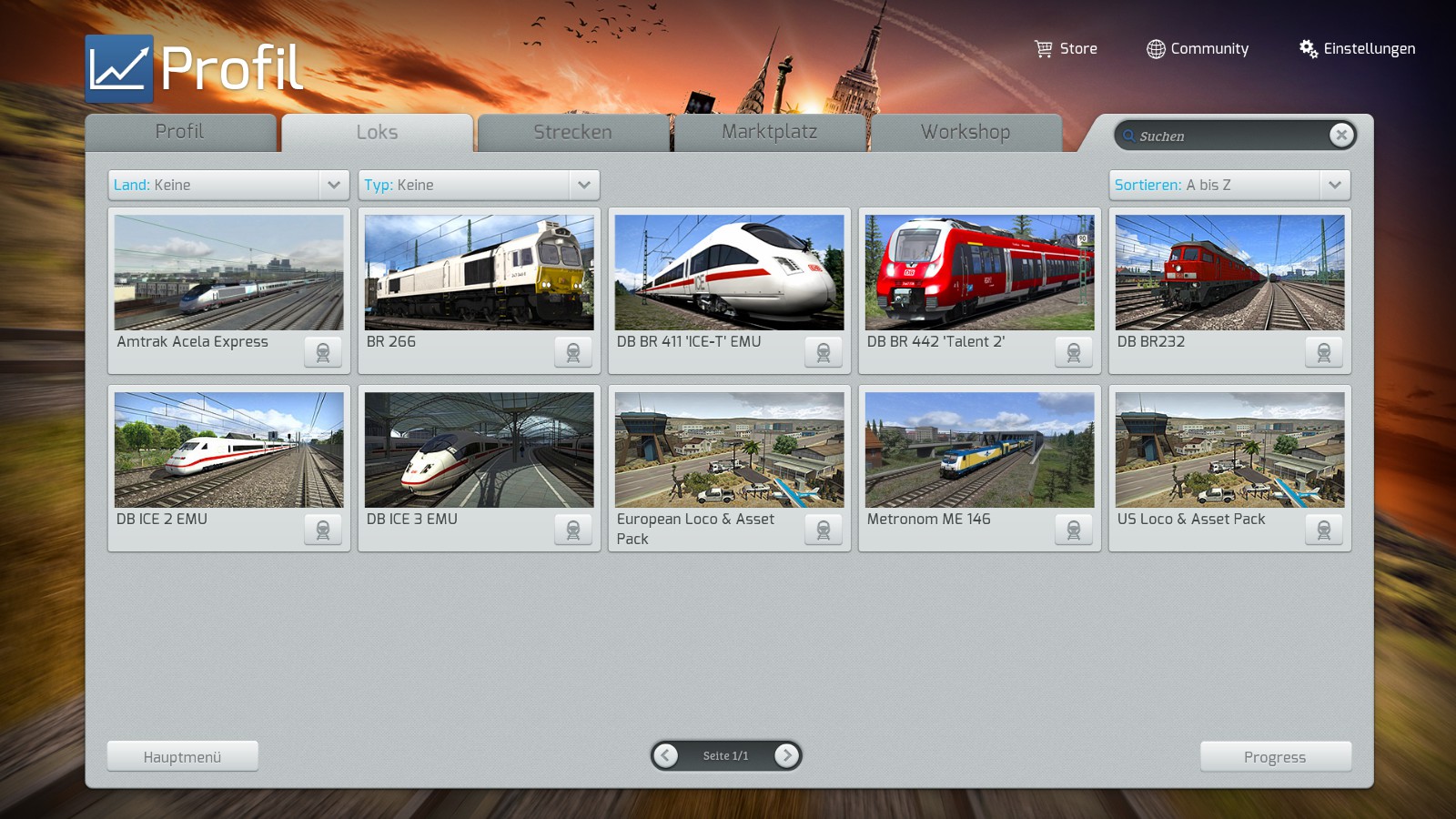The image size is (1456, 819).
Task: Select the DB ICE 2 EMU thumbnail
Action: [229, 450]
